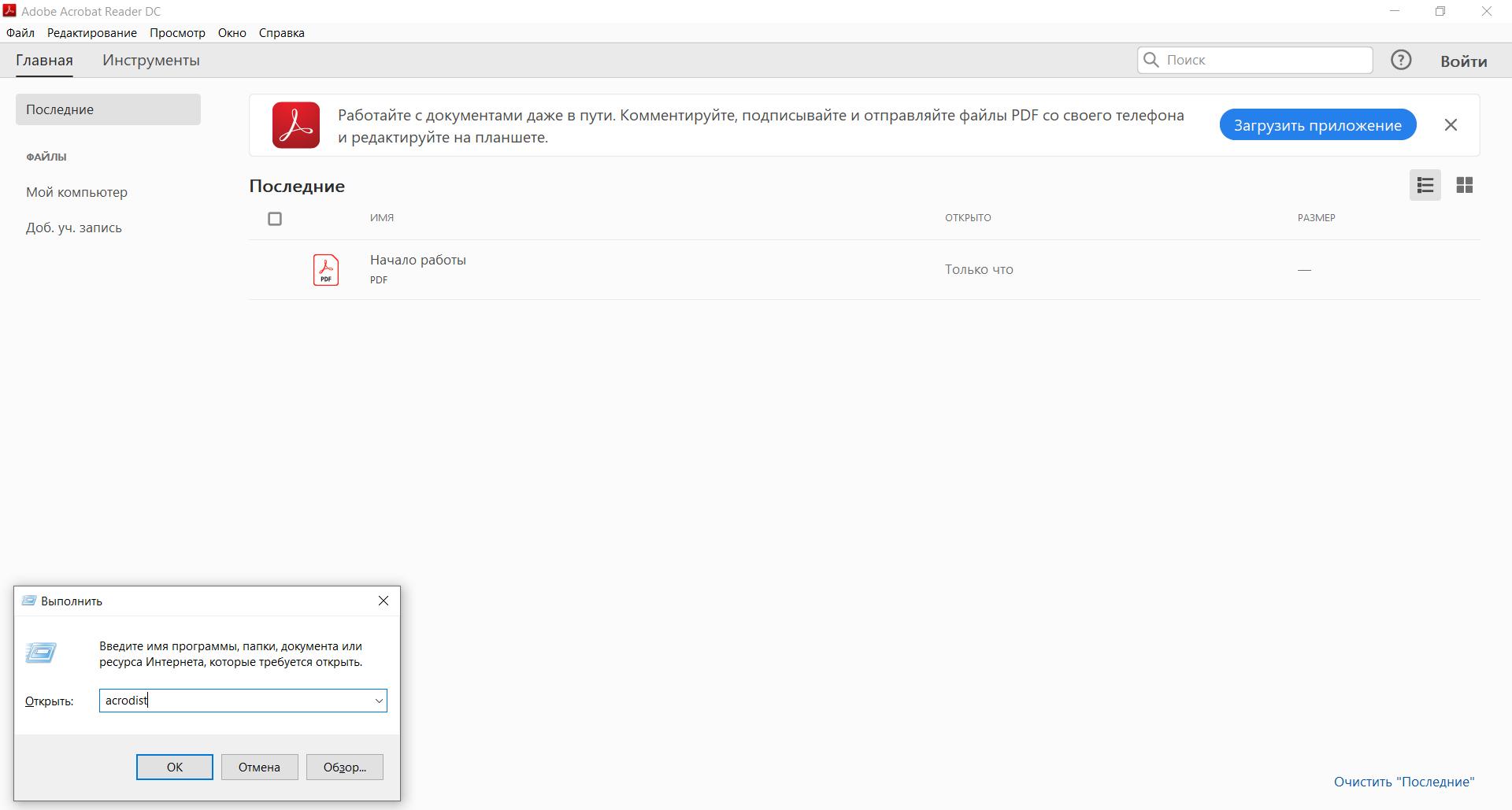
Task: Click Отмена in the Run dialog
Action: click(259, 767)
